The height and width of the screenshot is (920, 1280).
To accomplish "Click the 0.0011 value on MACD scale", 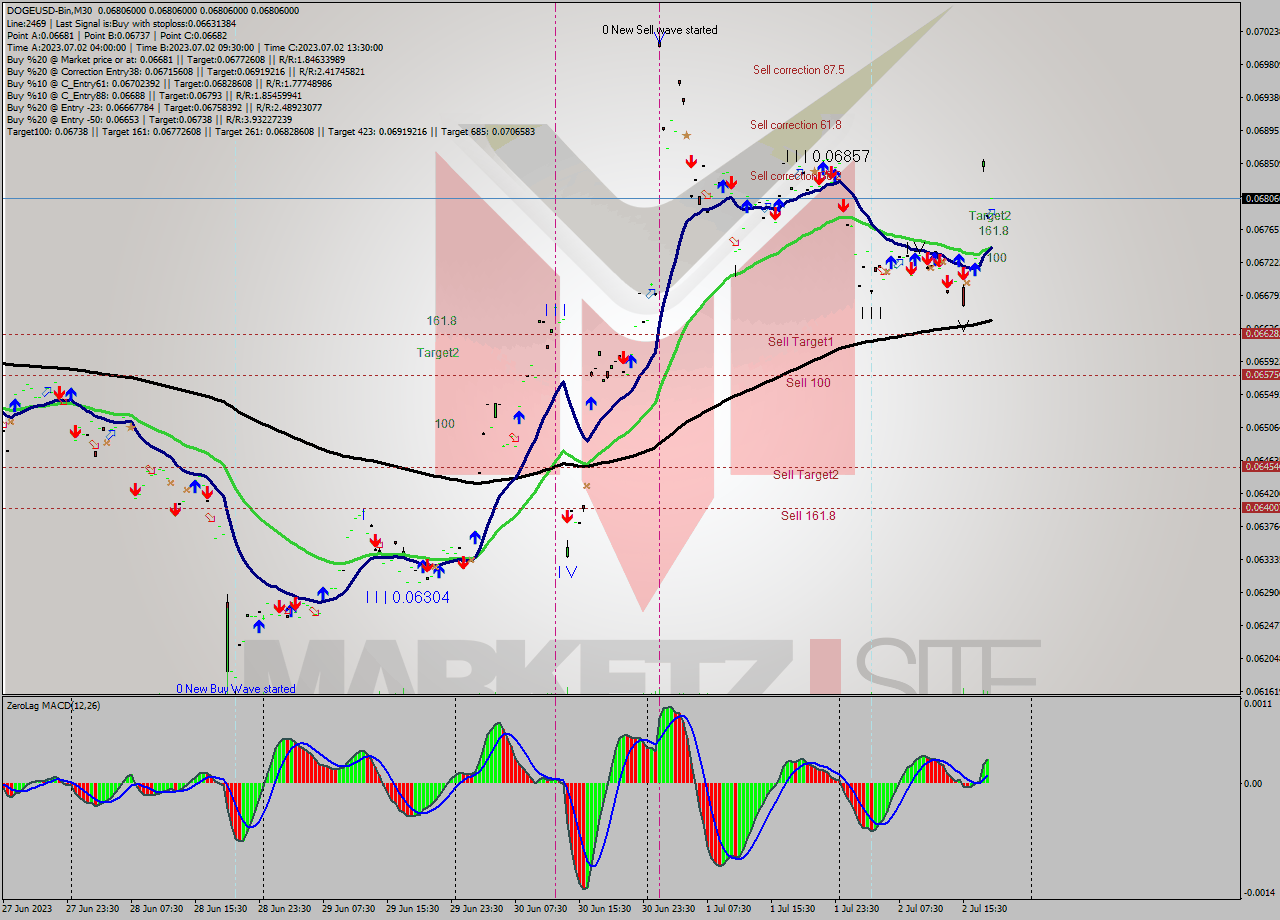I will 1259,704.
